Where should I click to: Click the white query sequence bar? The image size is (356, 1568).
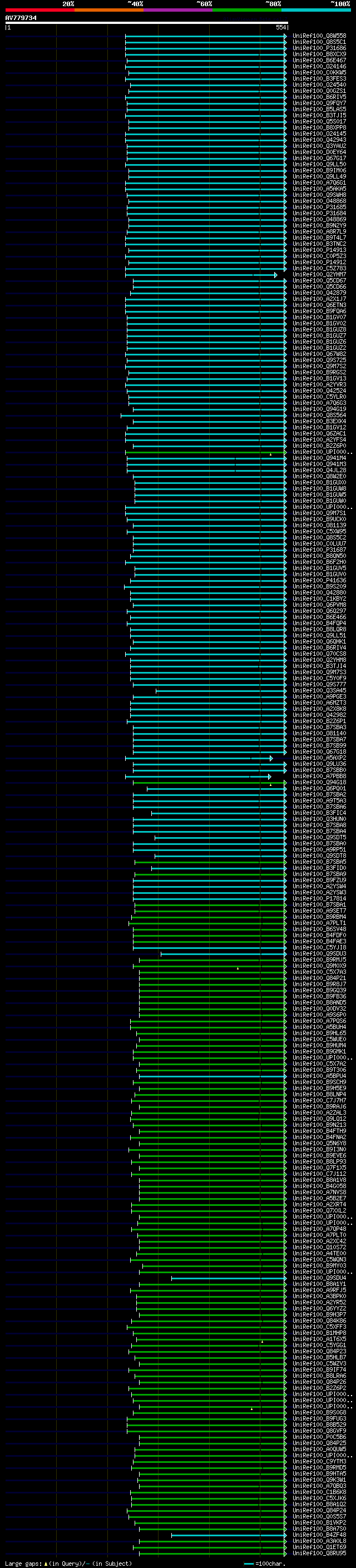[146, 23]
